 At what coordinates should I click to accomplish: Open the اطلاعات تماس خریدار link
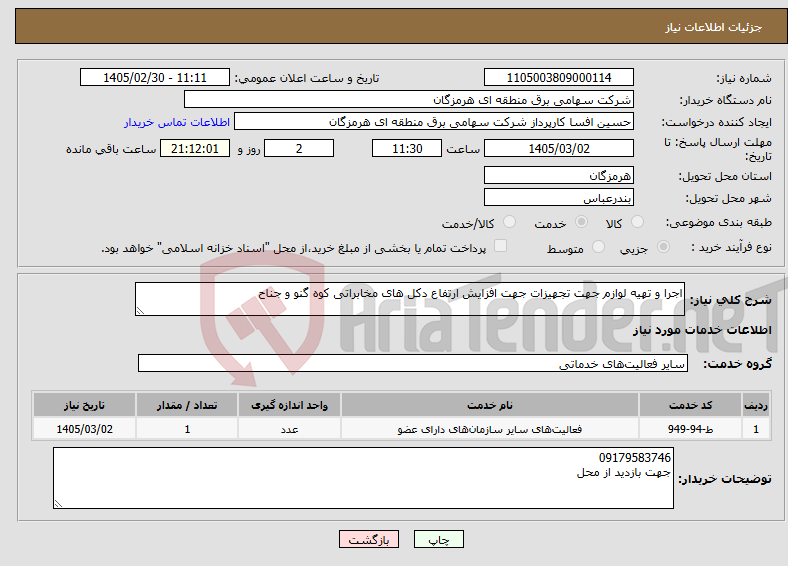pyautogui.click(x=177, y=122)
